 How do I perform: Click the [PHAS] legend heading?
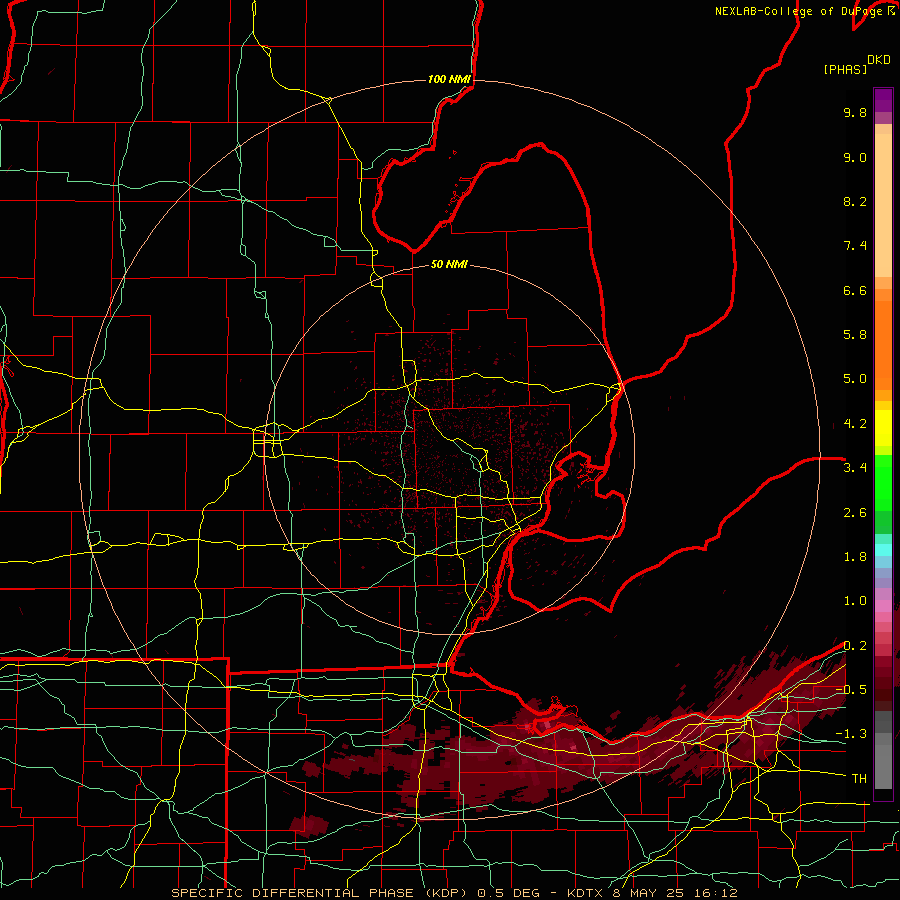(845, 69)
